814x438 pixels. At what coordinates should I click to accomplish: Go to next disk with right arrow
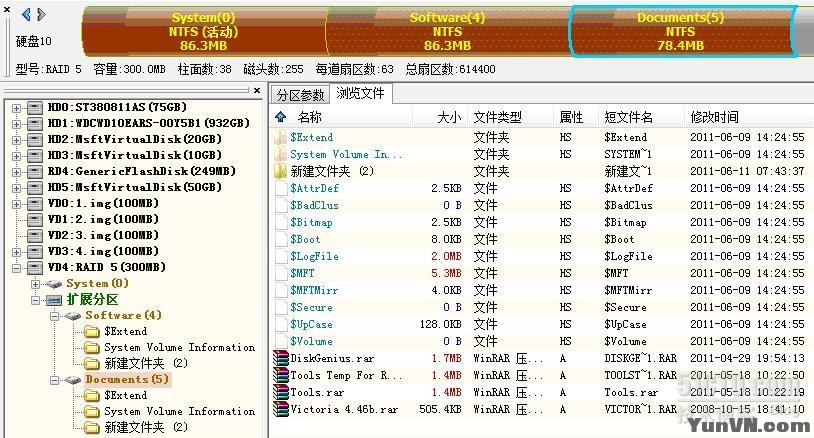click(x=42, y=15)
